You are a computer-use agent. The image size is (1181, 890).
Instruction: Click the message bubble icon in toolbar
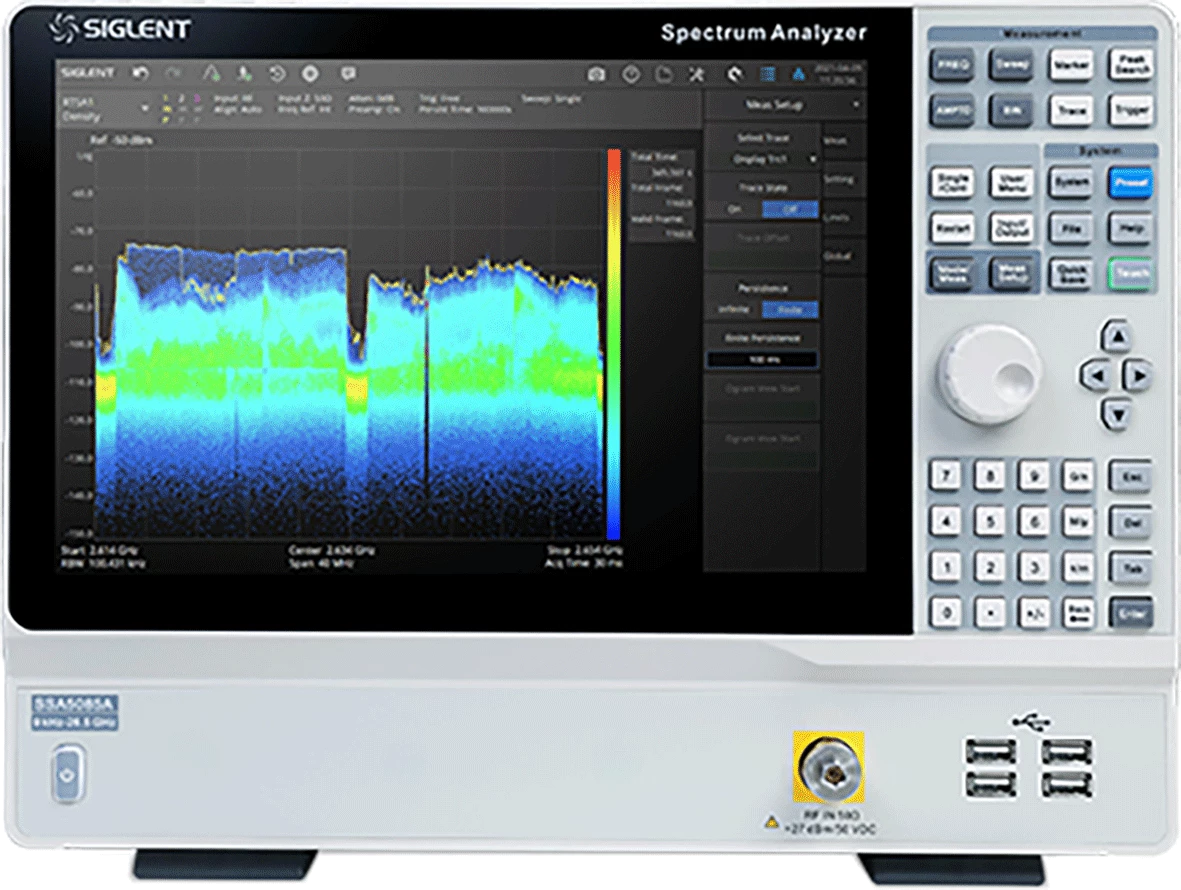tap(348, 73)
